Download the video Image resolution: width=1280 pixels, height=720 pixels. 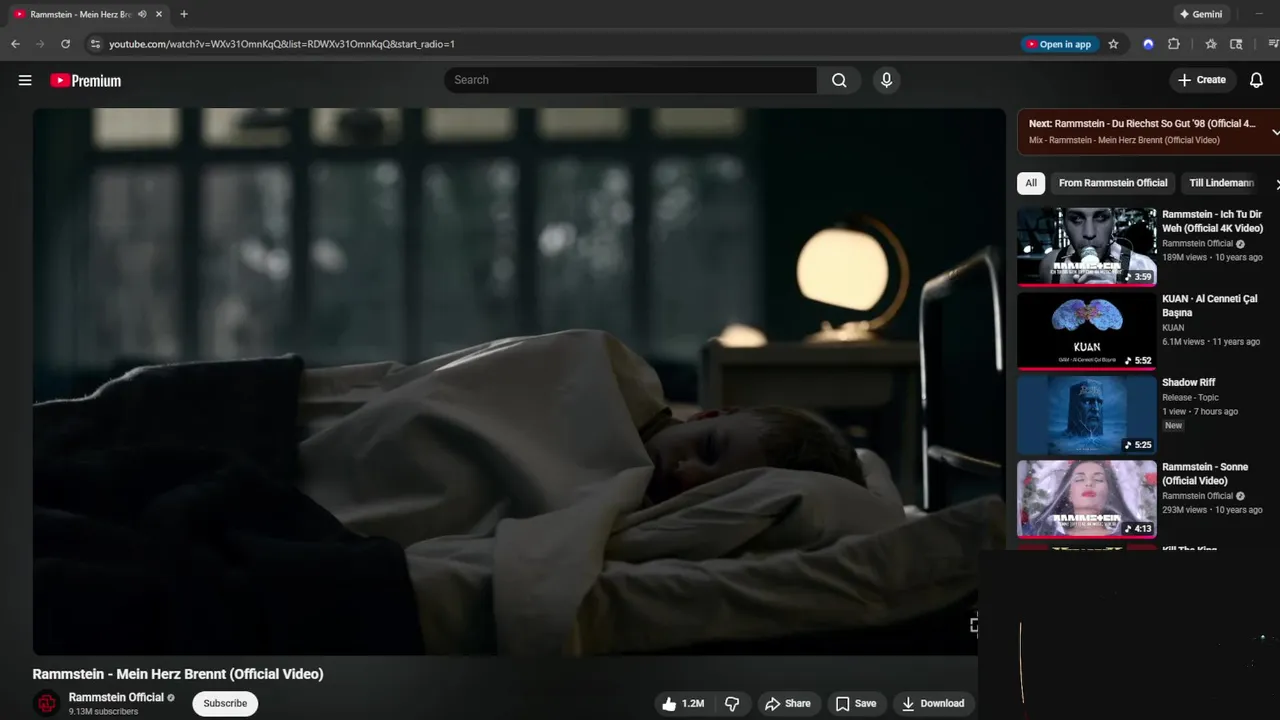pos(932,704)
